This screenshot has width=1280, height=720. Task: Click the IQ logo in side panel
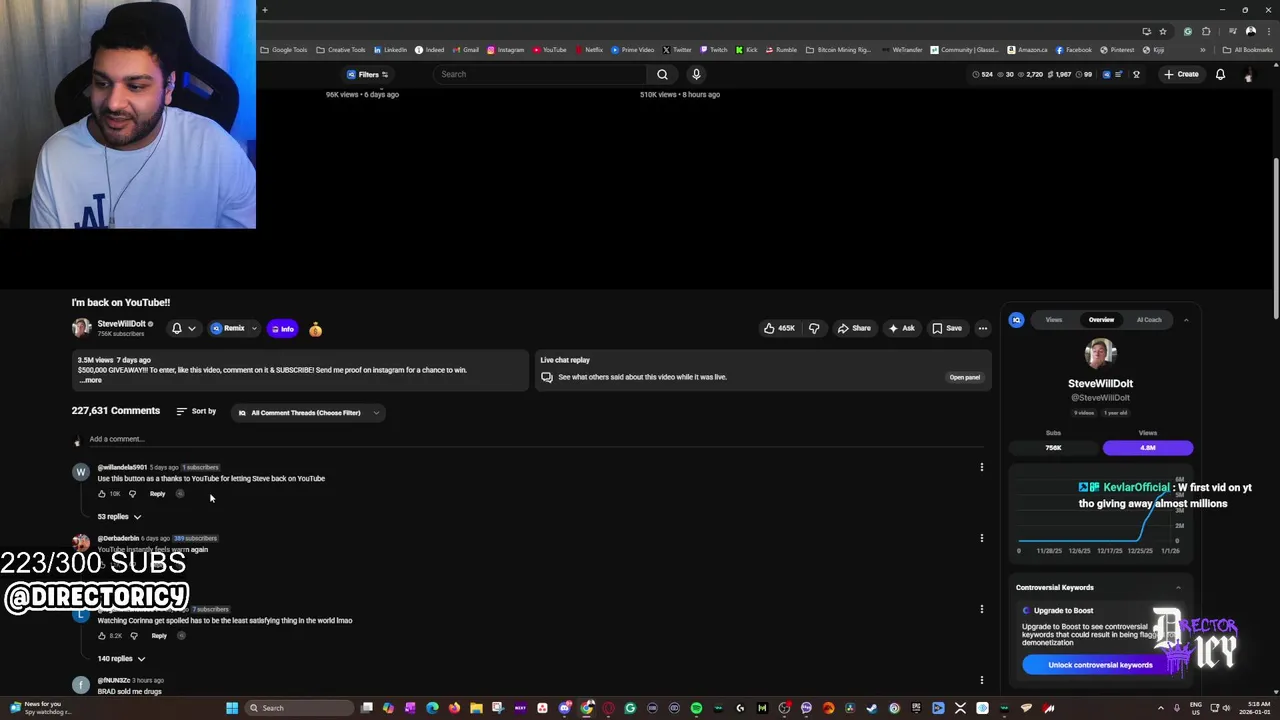coord(1017,320)
